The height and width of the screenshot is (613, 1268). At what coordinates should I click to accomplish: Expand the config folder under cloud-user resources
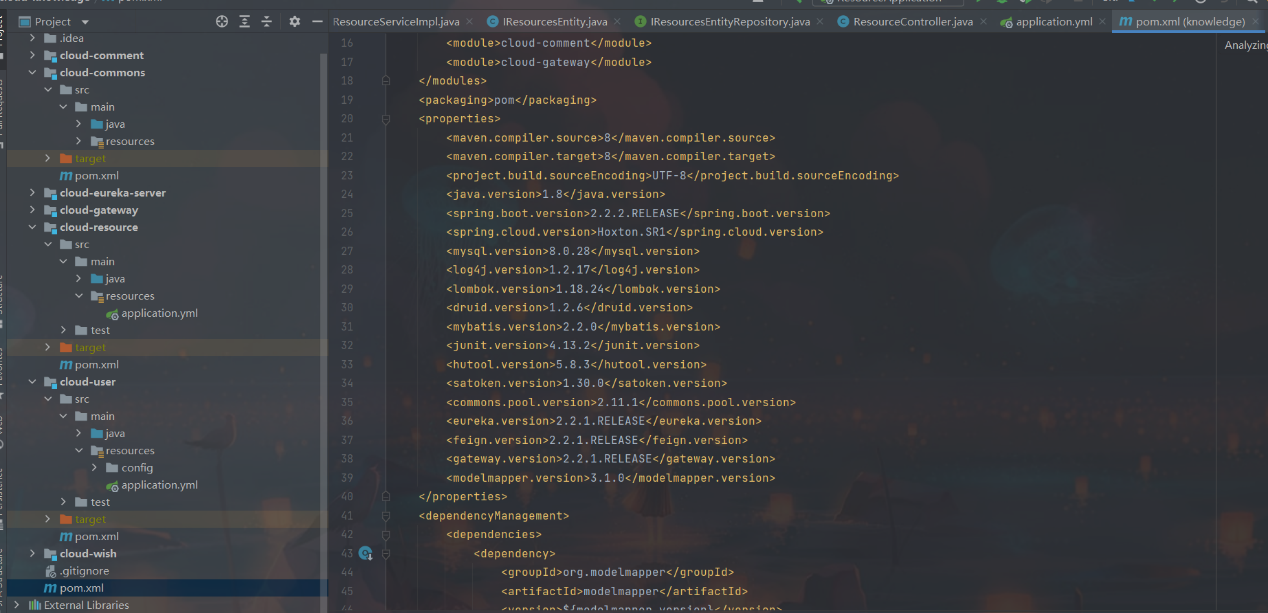point(95,468)
